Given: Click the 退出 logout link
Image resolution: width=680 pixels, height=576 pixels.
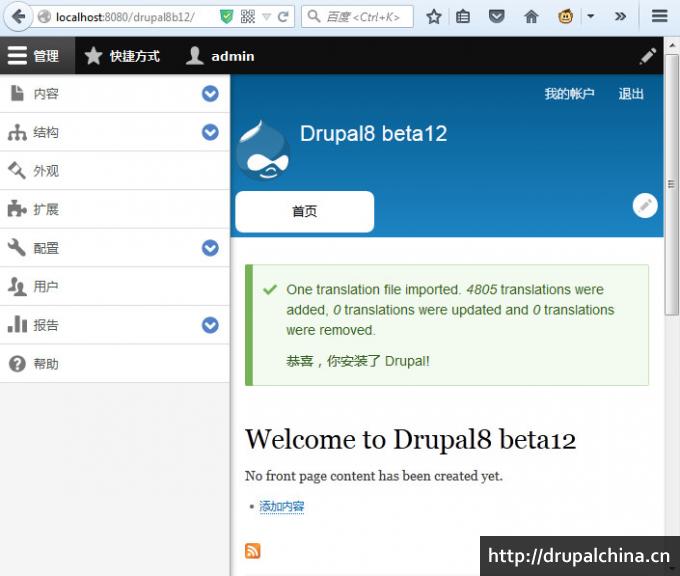Looking at the screenshot, I should 631,94.
